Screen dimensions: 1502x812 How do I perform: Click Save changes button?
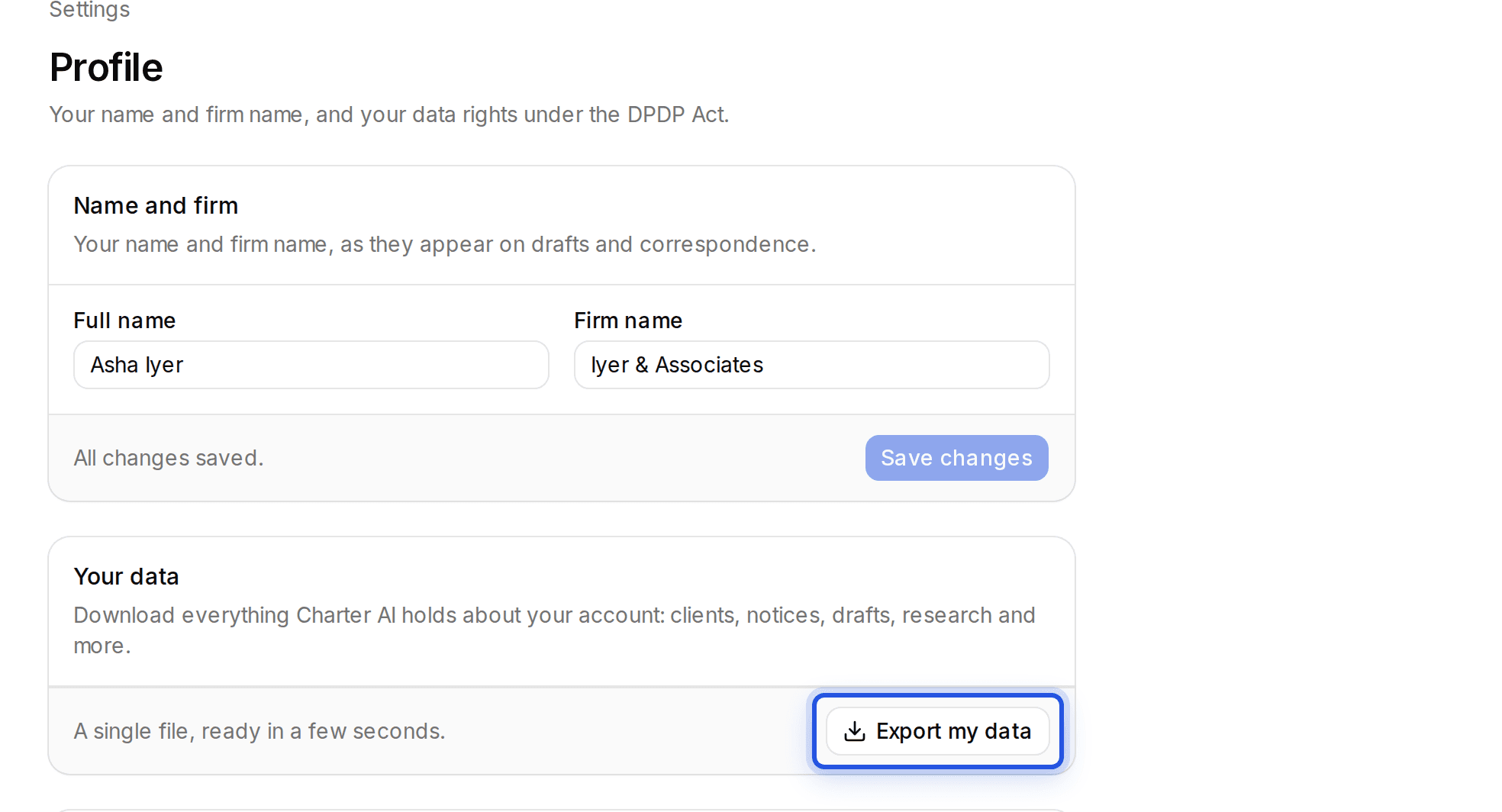(956, 458)
